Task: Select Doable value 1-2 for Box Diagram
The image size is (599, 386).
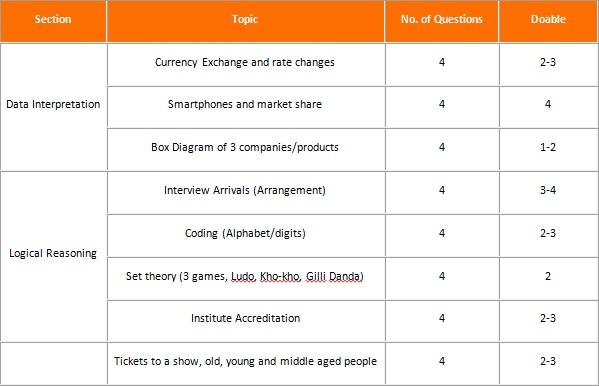Action: point(548,147)
